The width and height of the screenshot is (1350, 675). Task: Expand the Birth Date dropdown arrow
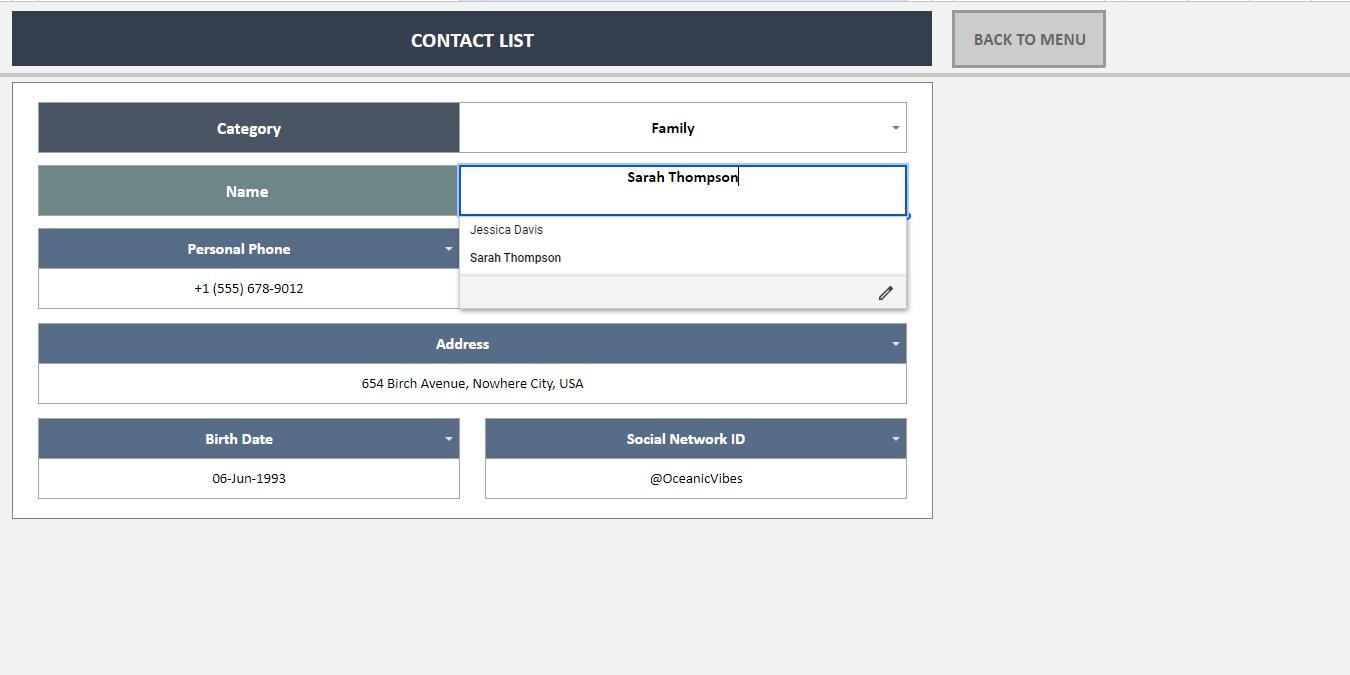[448, 438]
